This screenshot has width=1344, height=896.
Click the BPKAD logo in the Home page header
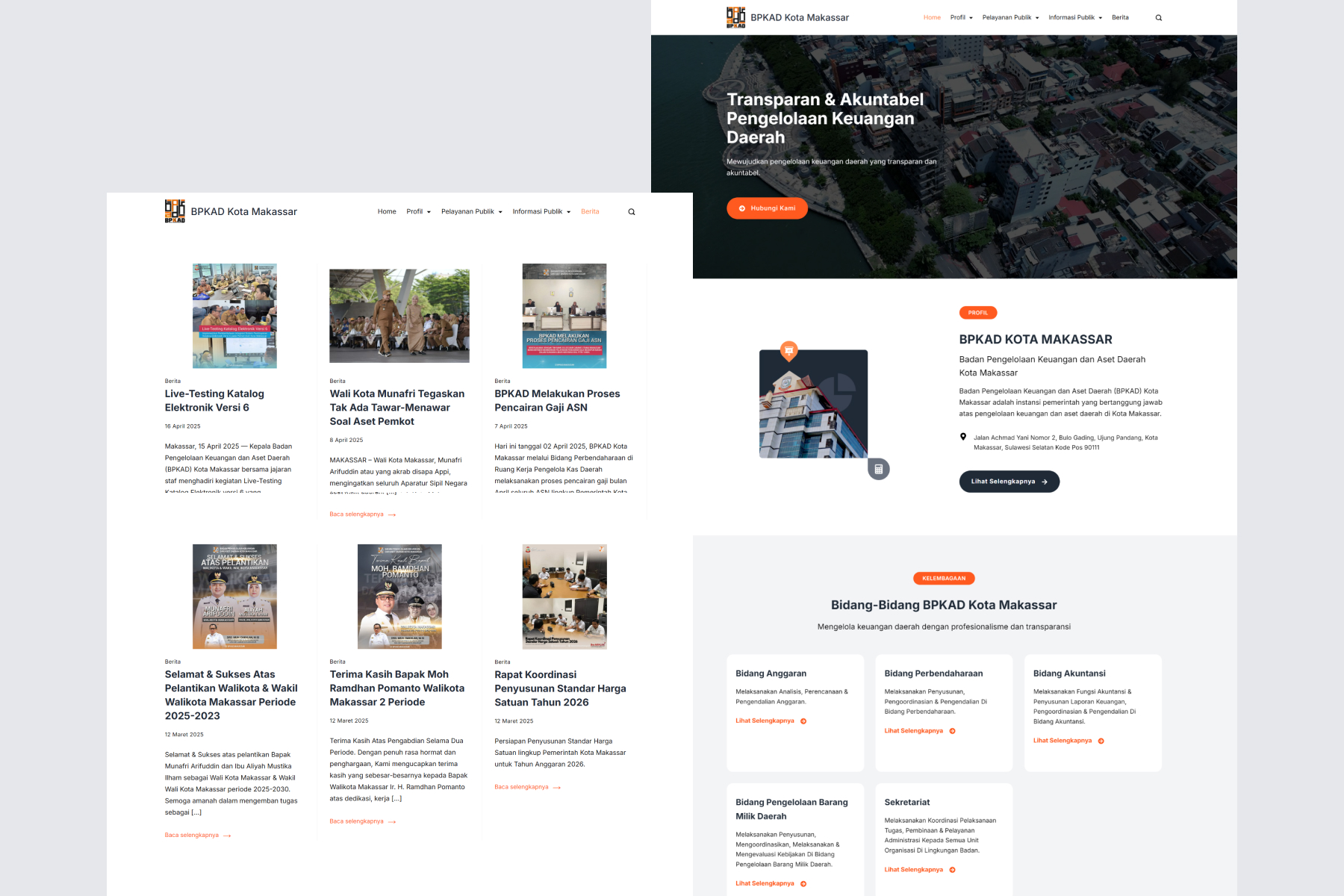[736, 17]
